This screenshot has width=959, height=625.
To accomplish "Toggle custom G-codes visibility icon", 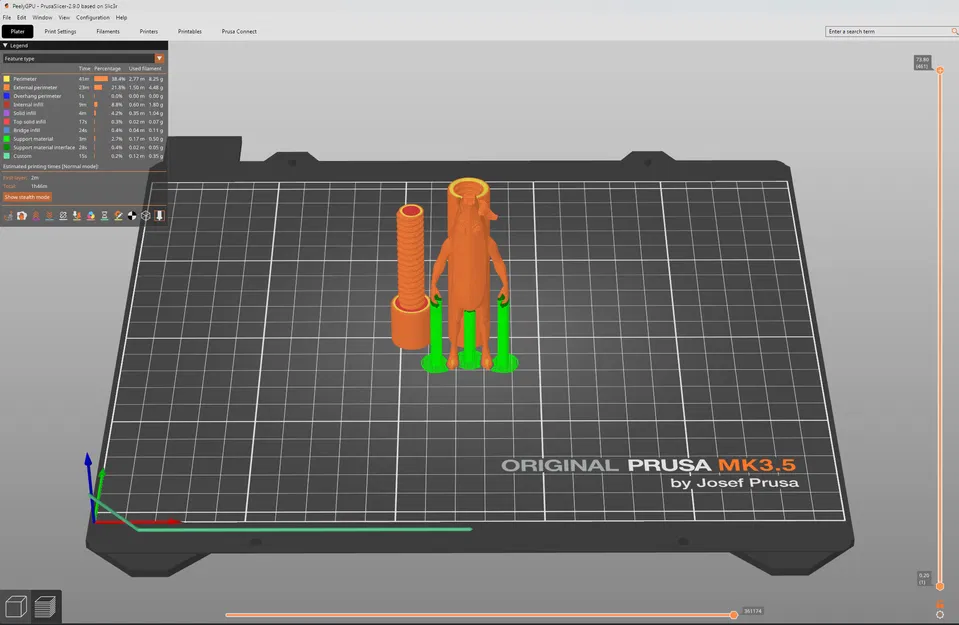I will point(118,216).
